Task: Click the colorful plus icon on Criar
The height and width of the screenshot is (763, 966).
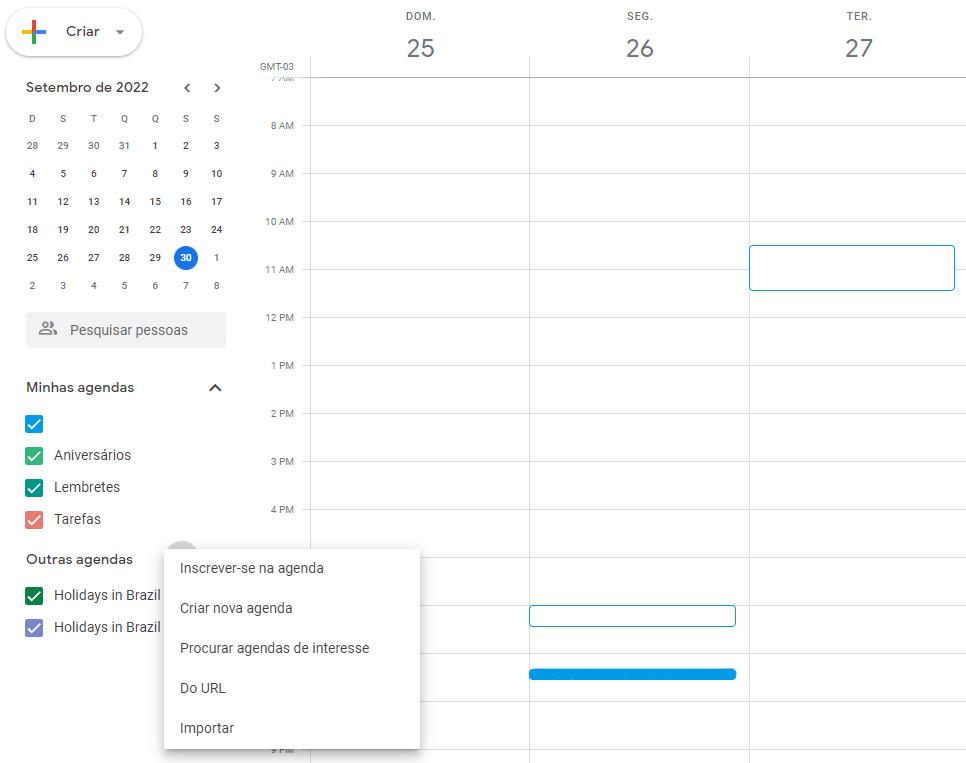Action: pyautogui.click(x=34, y=31)
